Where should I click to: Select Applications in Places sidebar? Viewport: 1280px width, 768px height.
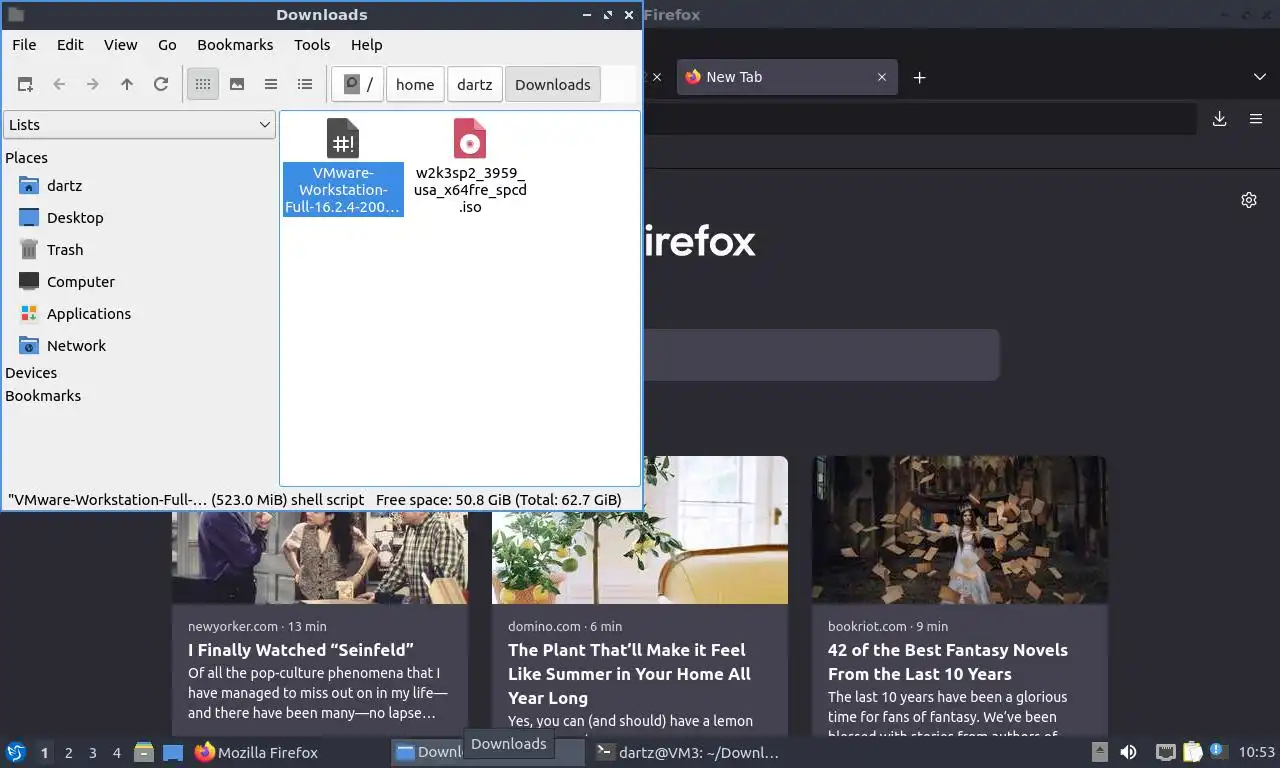[x=88, y=314]
